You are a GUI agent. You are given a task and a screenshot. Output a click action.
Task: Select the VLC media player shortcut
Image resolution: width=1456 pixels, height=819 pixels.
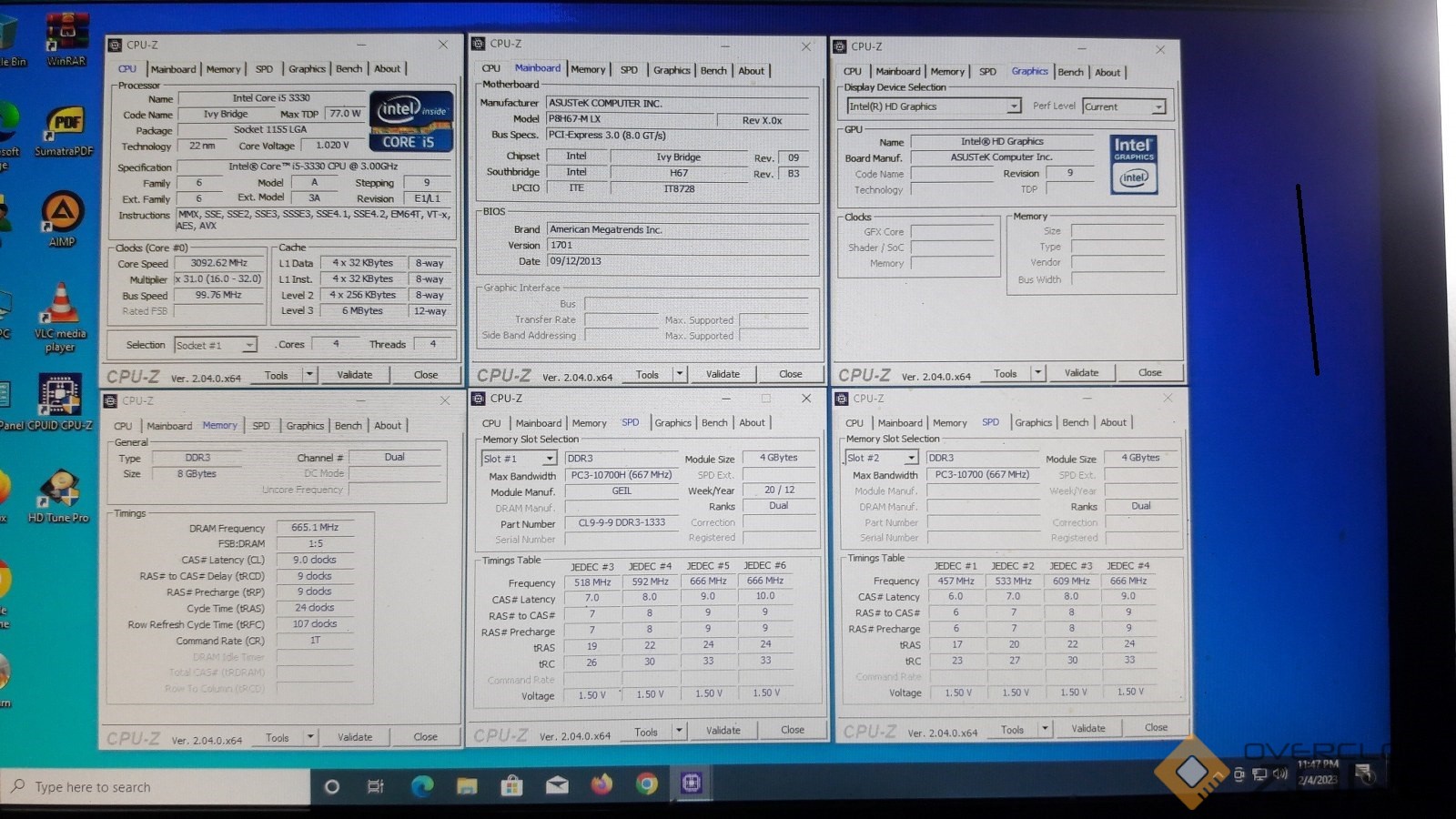(60, 318)
